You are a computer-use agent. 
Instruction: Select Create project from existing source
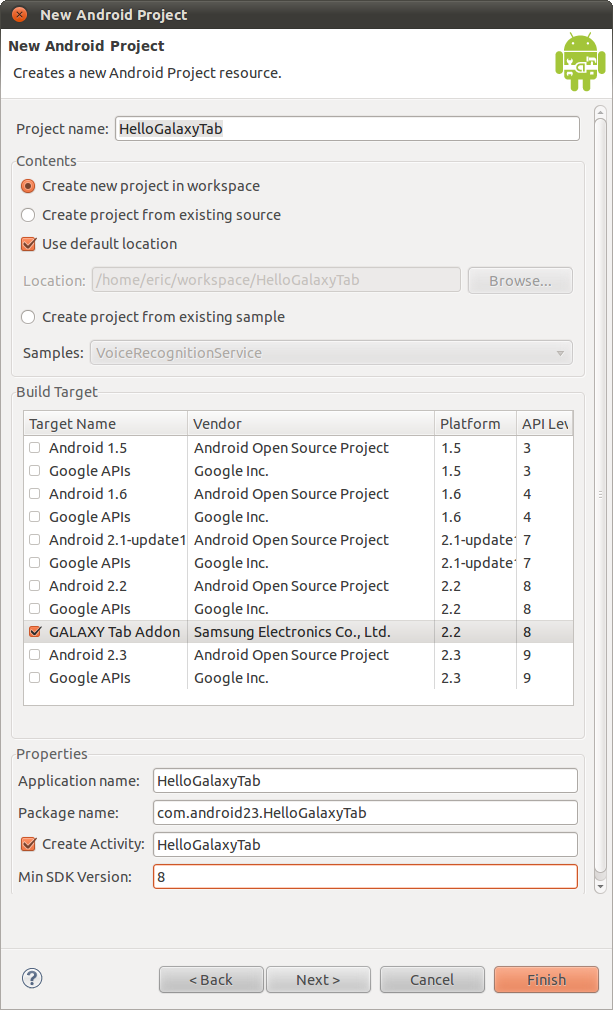point(28,215)
